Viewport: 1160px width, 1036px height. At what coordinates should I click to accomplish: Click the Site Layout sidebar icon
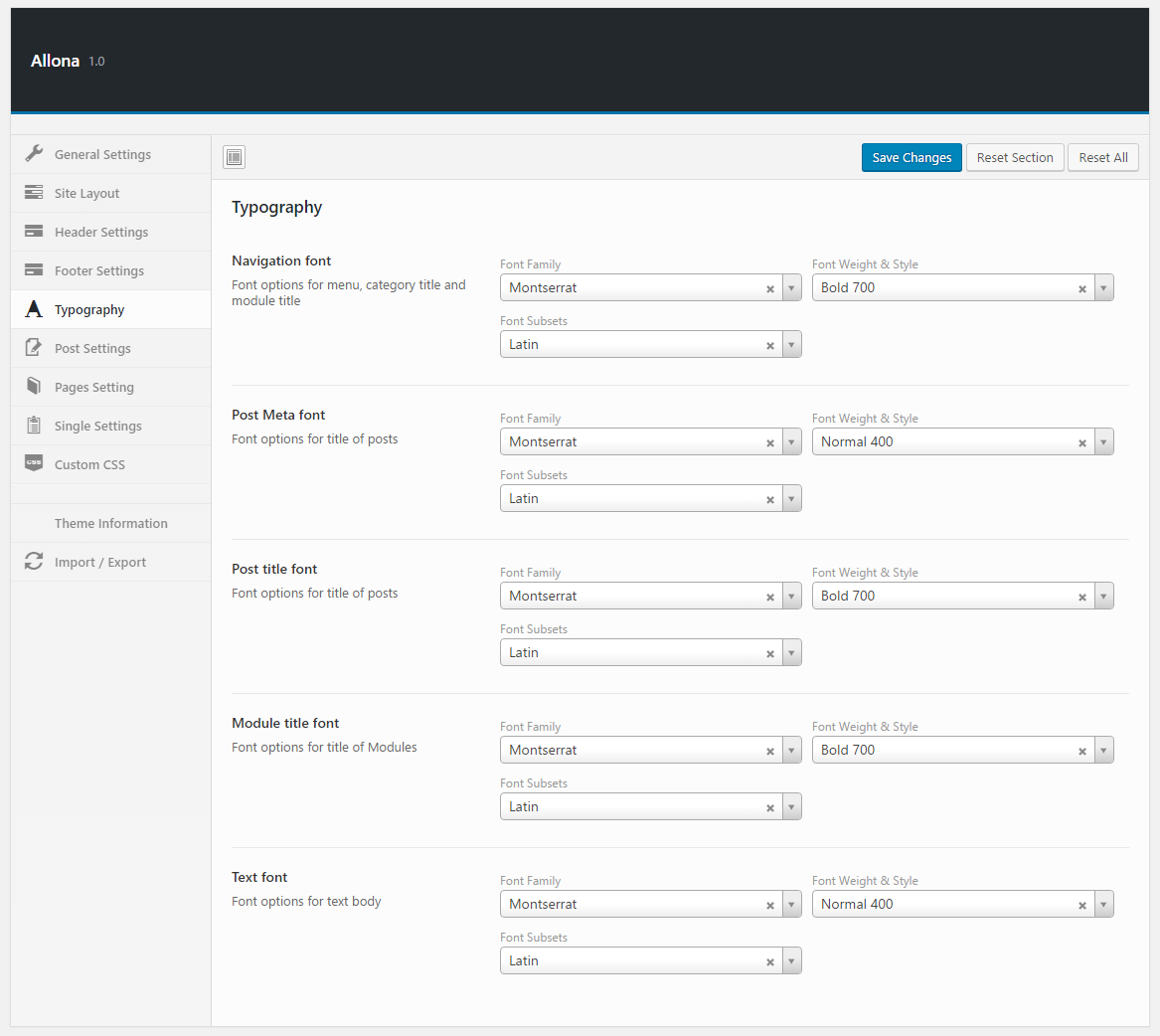click(x=34, y=193)
